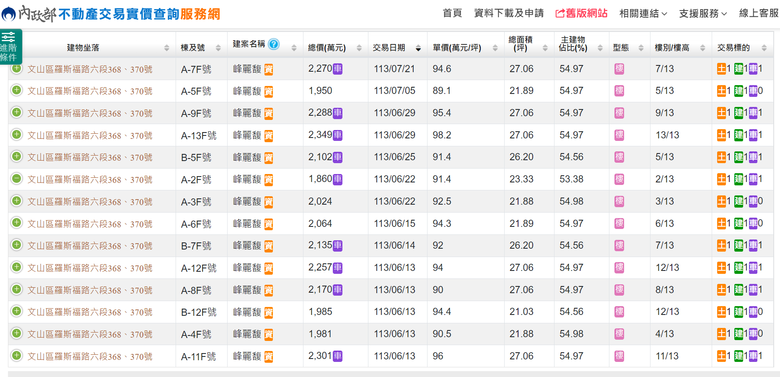Click the purple parking count icon in A-13F row
This screenshot has width=780, height=377.
pyautogui.click(x=753, y=135)
